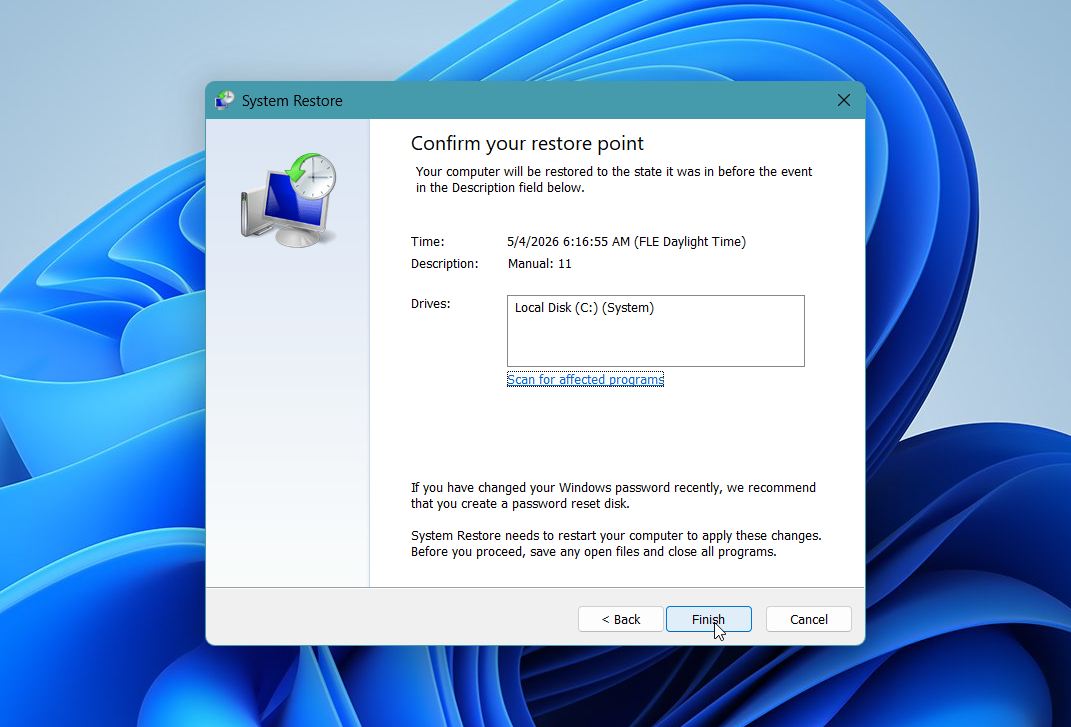Click the password reset disk recommendation text

pyautogui.click(x=613, y=495)
